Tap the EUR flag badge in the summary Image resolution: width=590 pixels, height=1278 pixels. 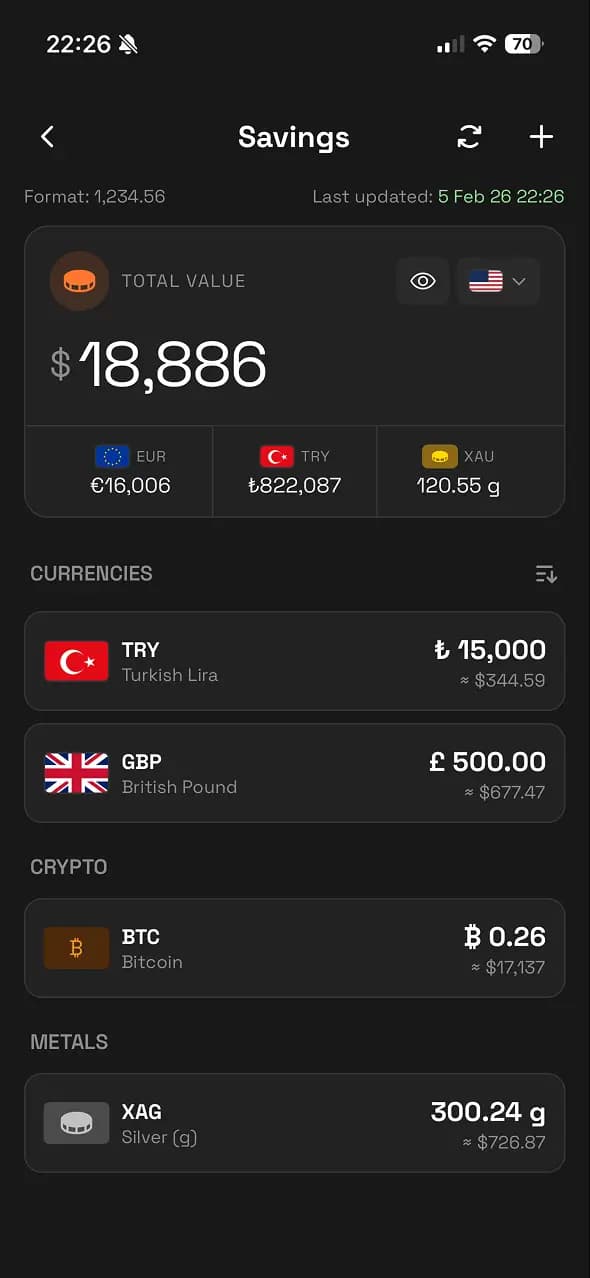111,455
